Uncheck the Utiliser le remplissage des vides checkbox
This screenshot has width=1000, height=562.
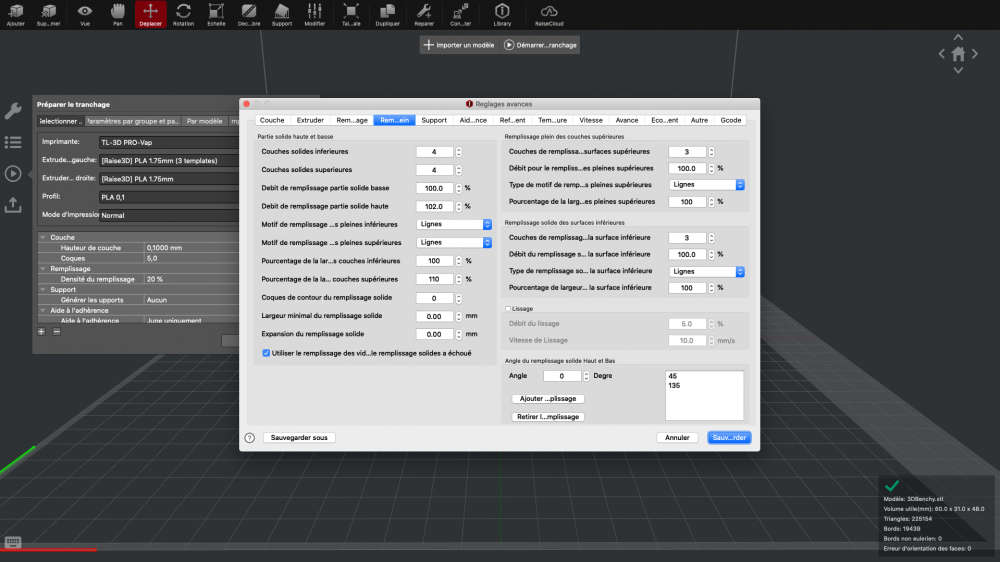[x=265, y=353]
